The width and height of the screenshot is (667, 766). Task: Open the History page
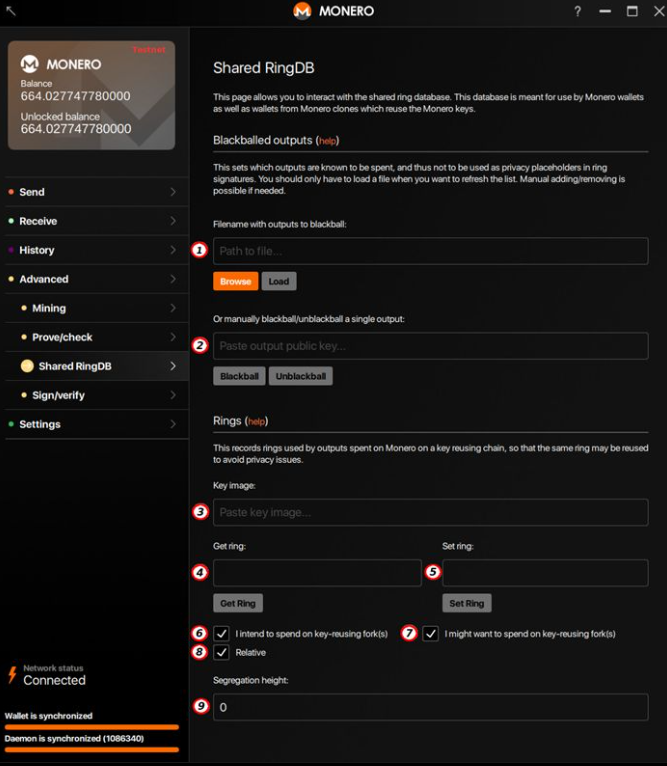pyautogui.click(x=37, y=250)
